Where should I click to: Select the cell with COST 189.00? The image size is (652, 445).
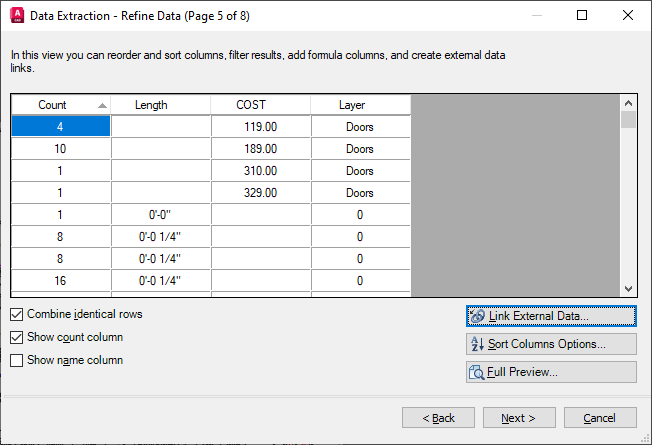(261, 149)
